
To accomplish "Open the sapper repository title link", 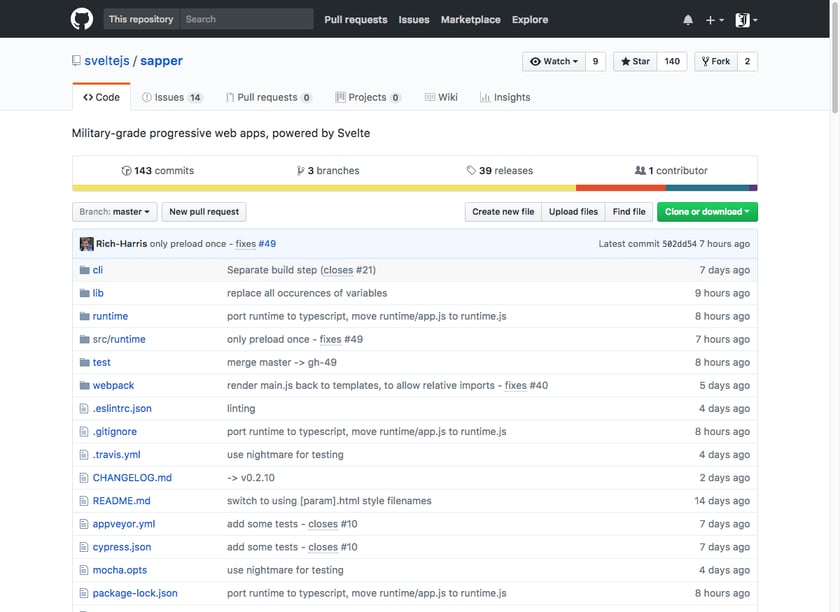I will coord(161,61).
